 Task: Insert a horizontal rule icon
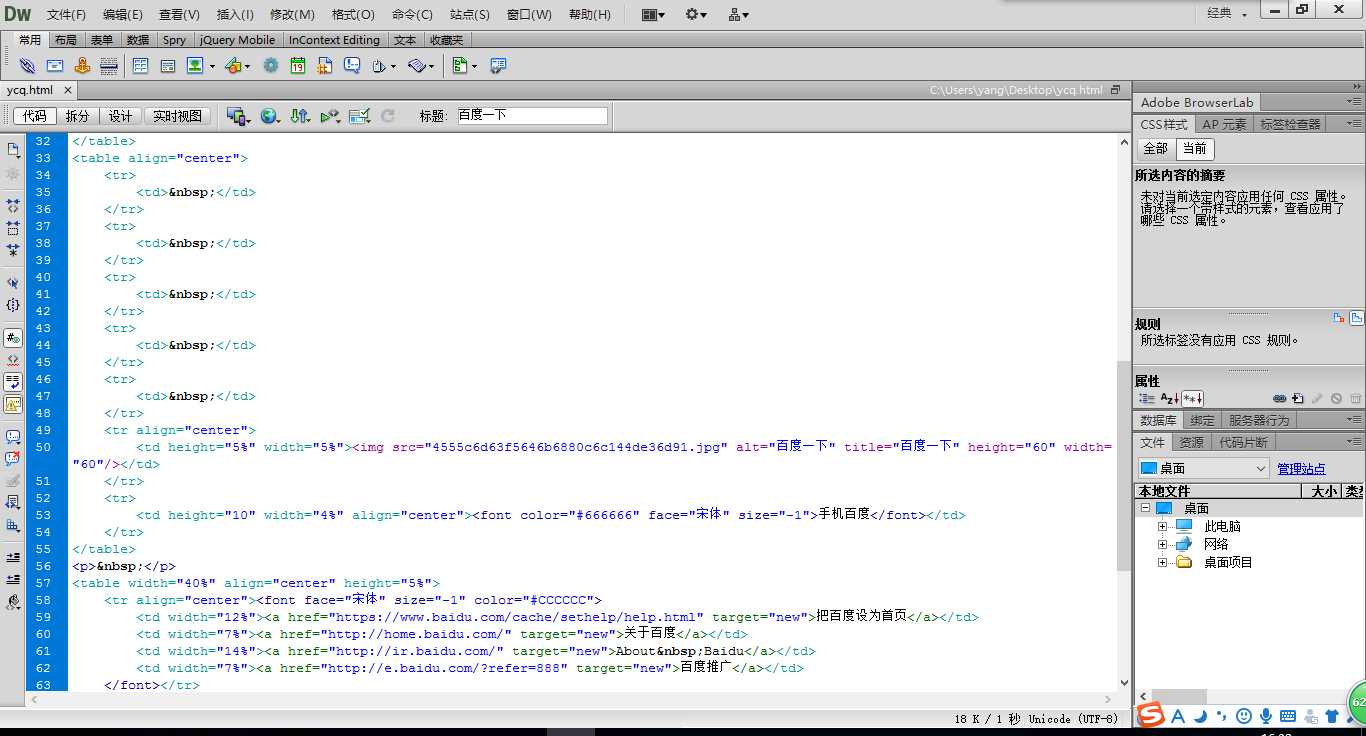(109, 66)
